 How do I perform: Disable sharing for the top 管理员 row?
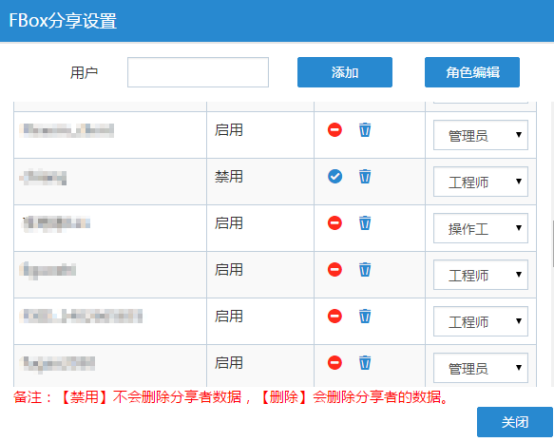coord(335,130)
